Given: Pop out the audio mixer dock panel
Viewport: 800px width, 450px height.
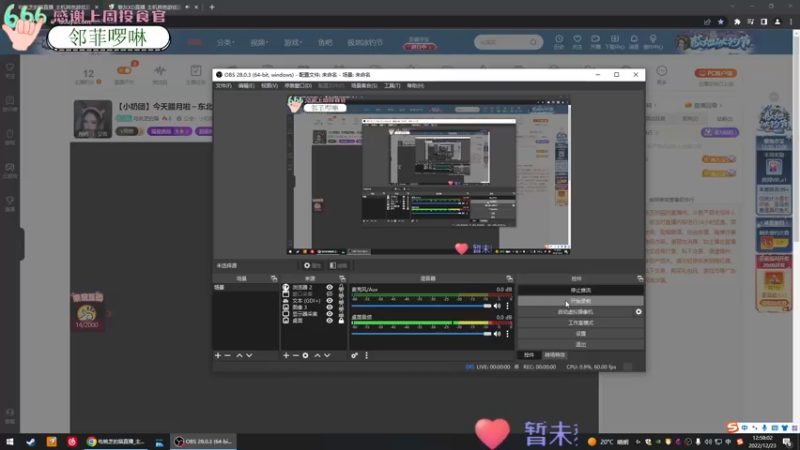Looking at the screenshot, I should (x=509, y=279).
